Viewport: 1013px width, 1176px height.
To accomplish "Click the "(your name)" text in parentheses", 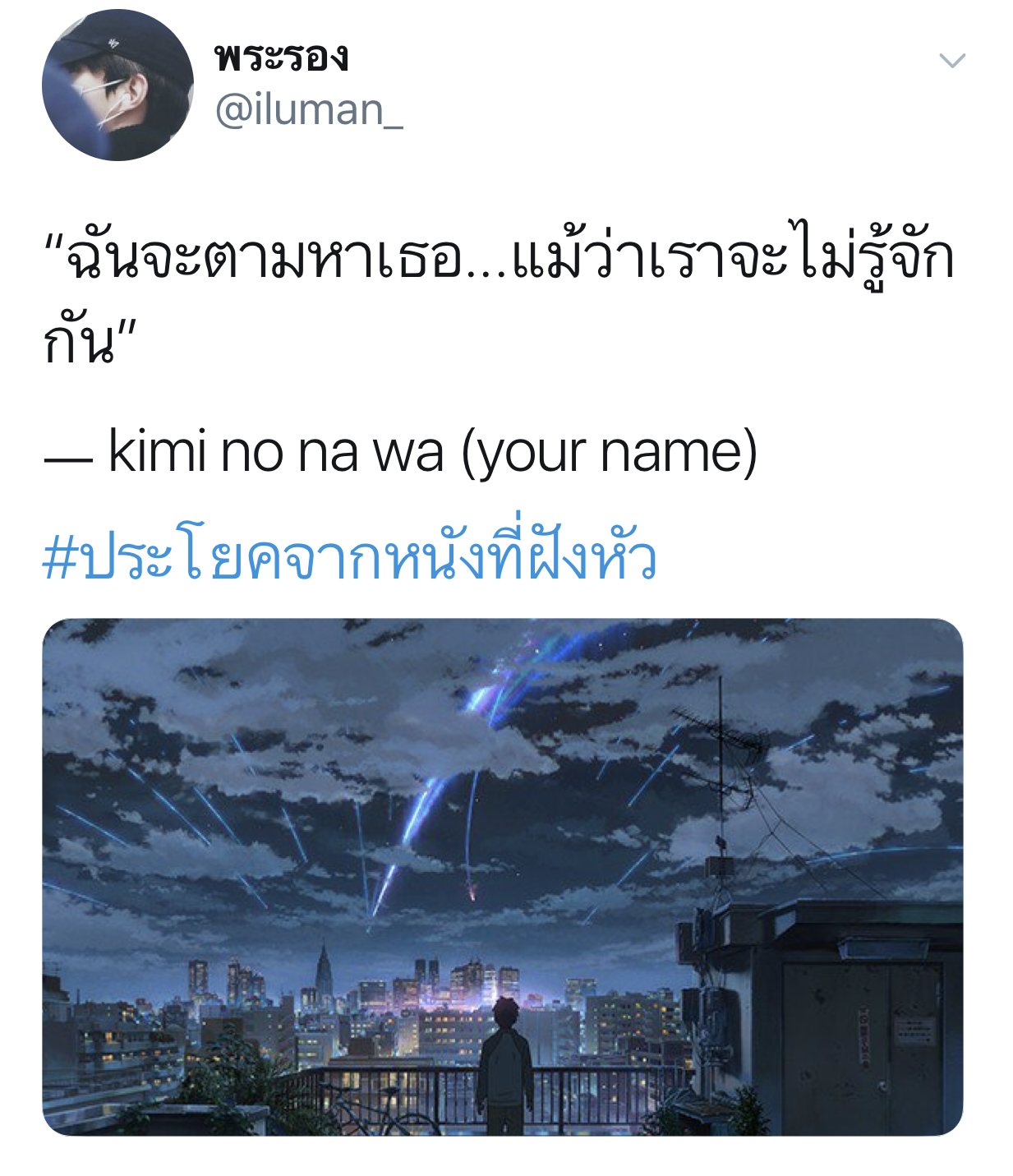I will click(x=610, y=451).
